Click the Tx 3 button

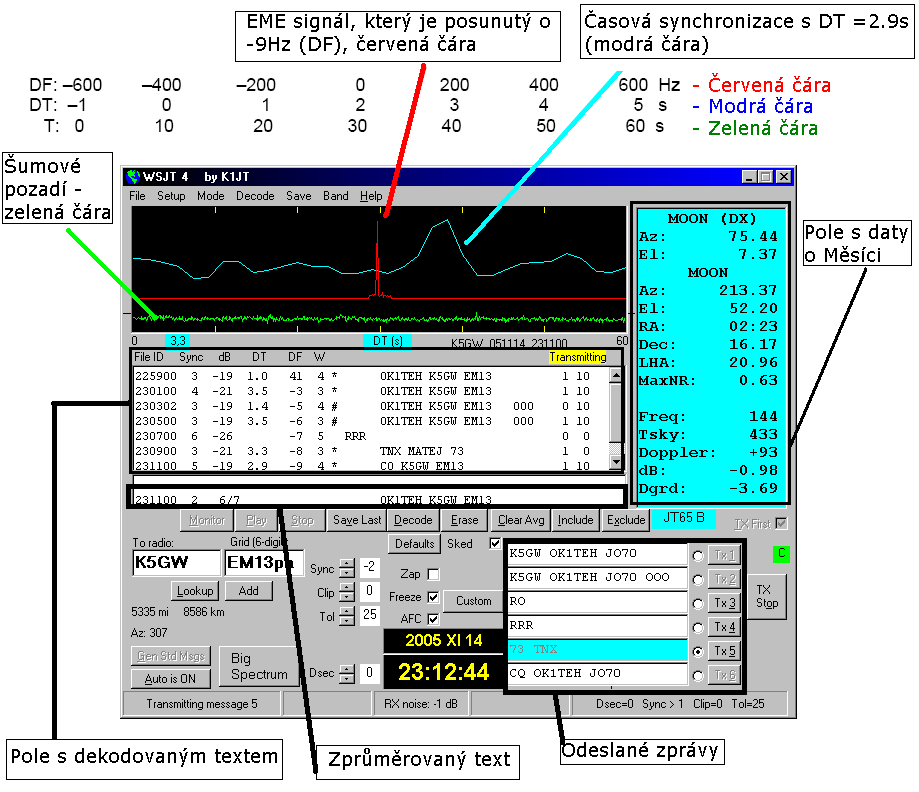click(724, 603)
